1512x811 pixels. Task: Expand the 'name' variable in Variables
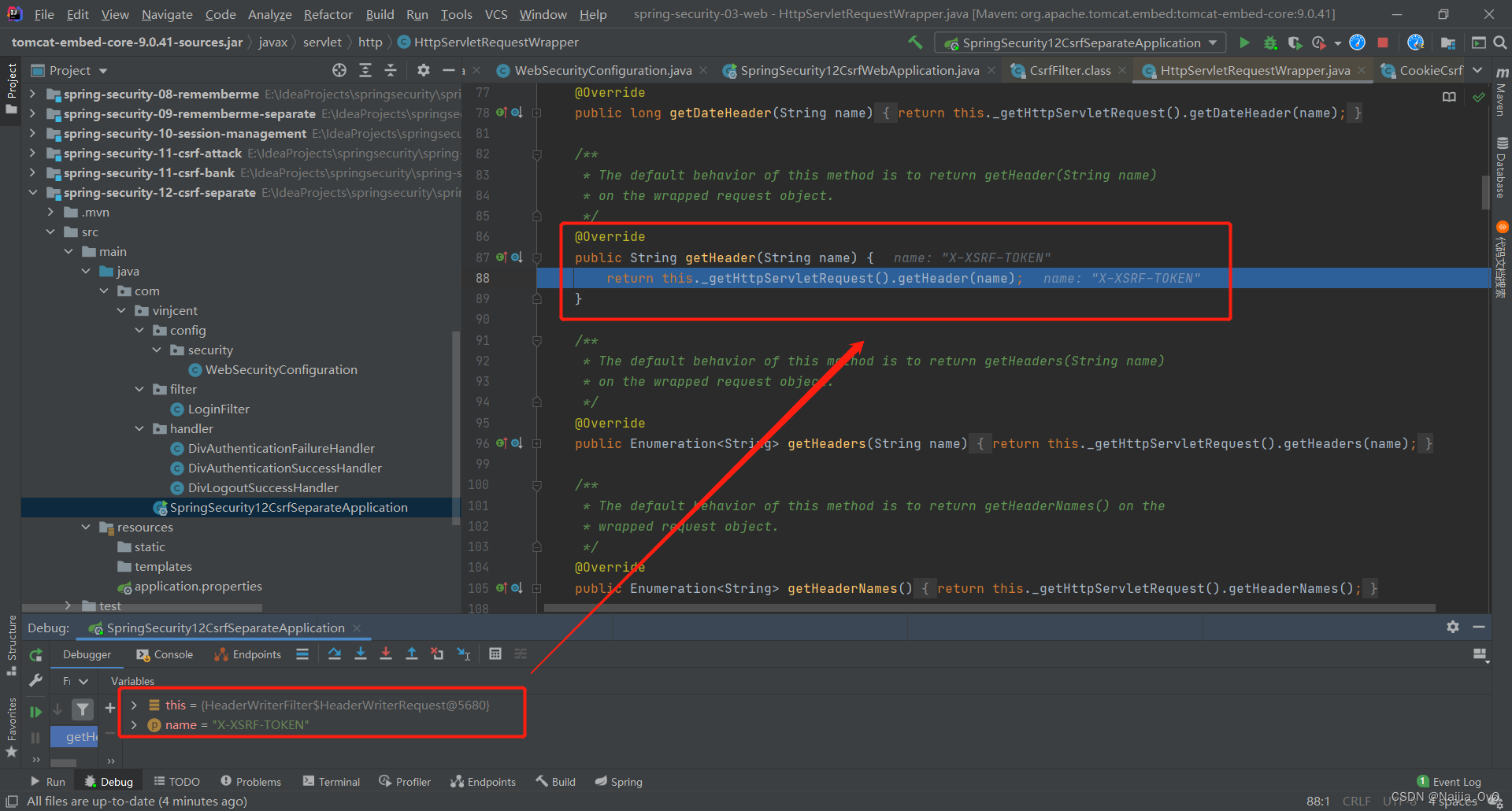point(134,724)
